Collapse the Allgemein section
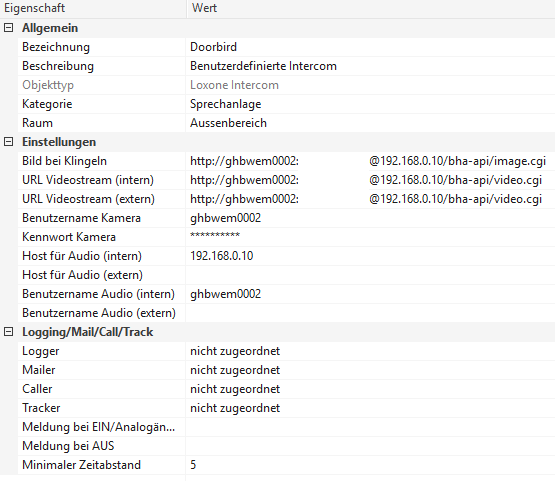The height and width of the screenshot is (481, 555). 8,28
